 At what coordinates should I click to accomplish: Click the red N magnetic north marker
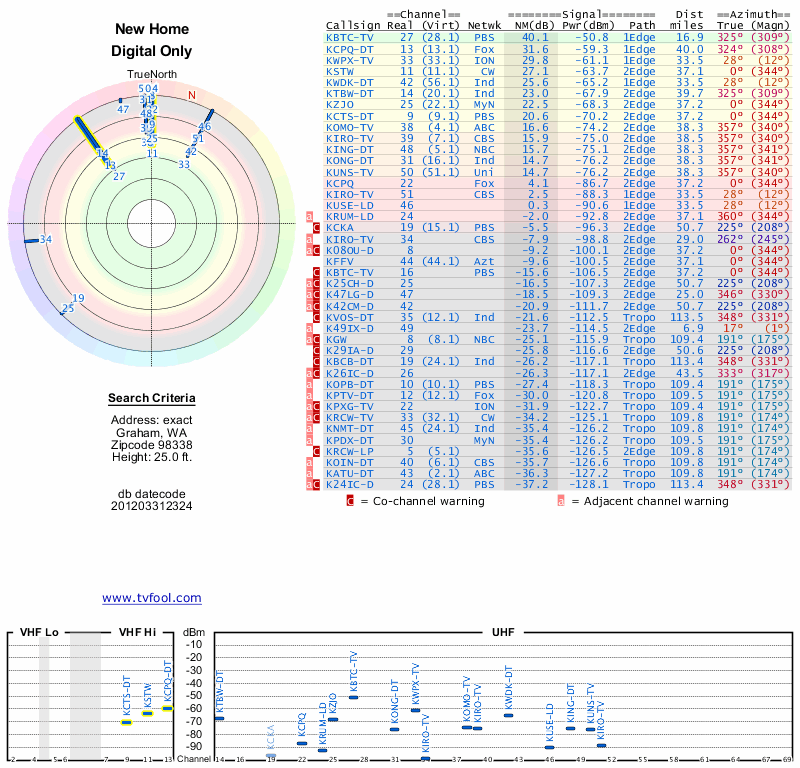(192, 95)
